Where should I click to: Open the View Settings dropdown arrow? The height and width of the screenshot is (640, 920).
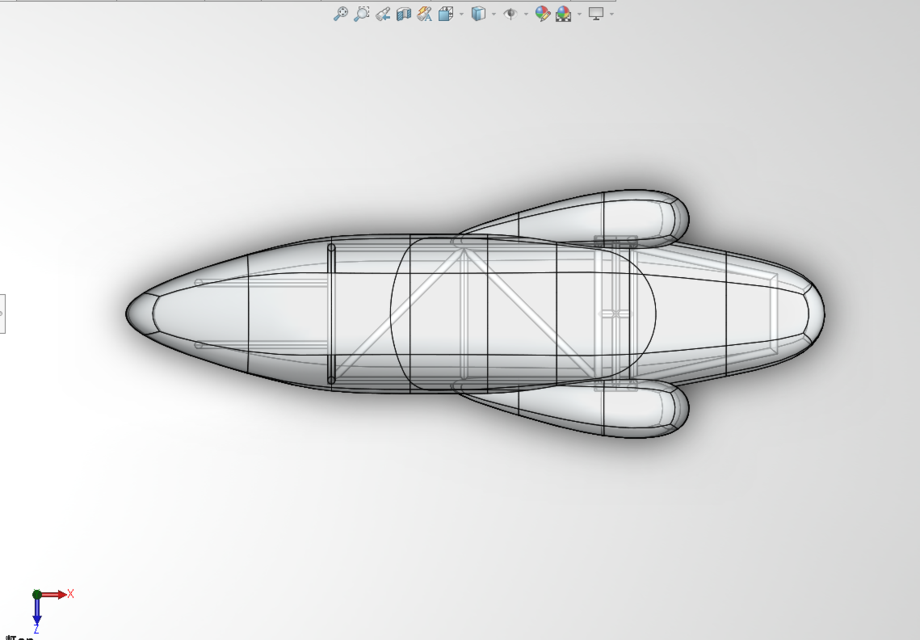coord(611,14)
